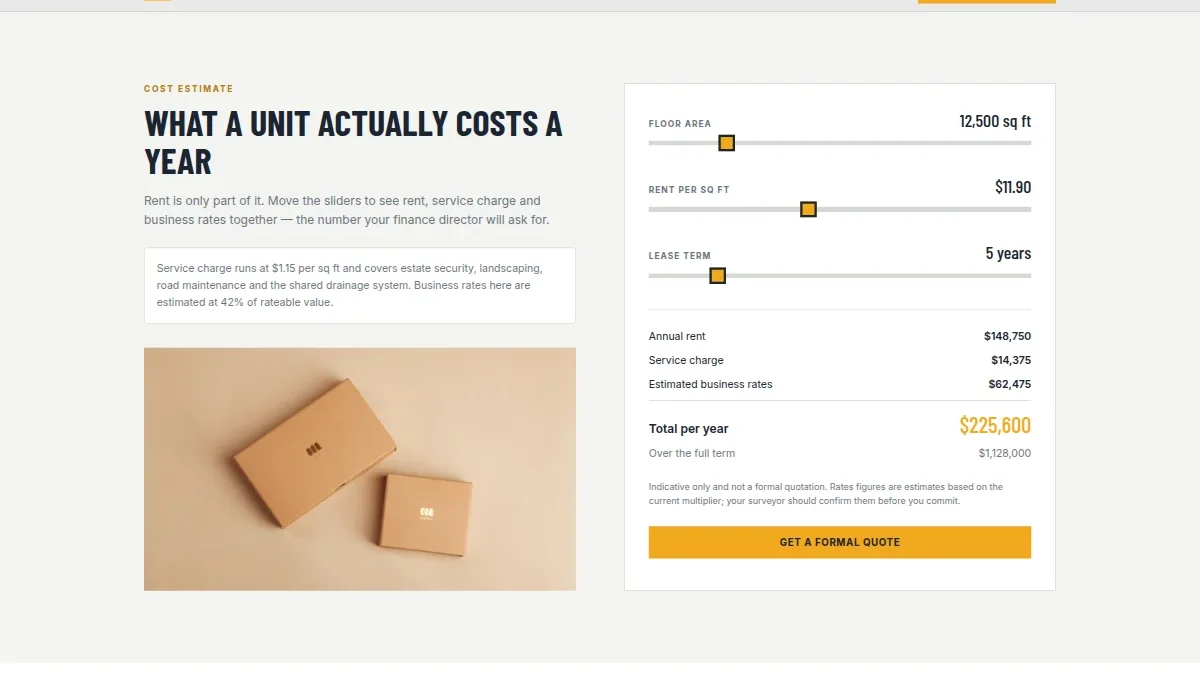Click the $1,128,000 full term amount
The width and height of the screenshot is (1200, 675).
click(x=1005, y=453)
